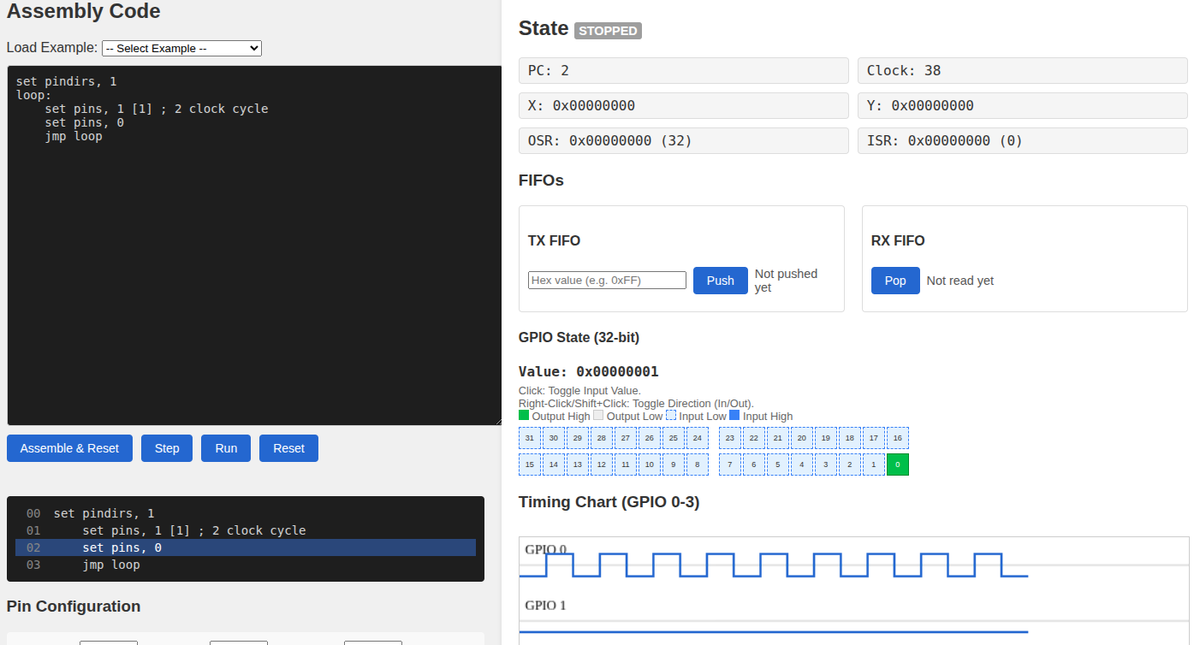1200x645 pixels.
Task: Toggle GPIO pin 25 box
Action: [673, 438]
